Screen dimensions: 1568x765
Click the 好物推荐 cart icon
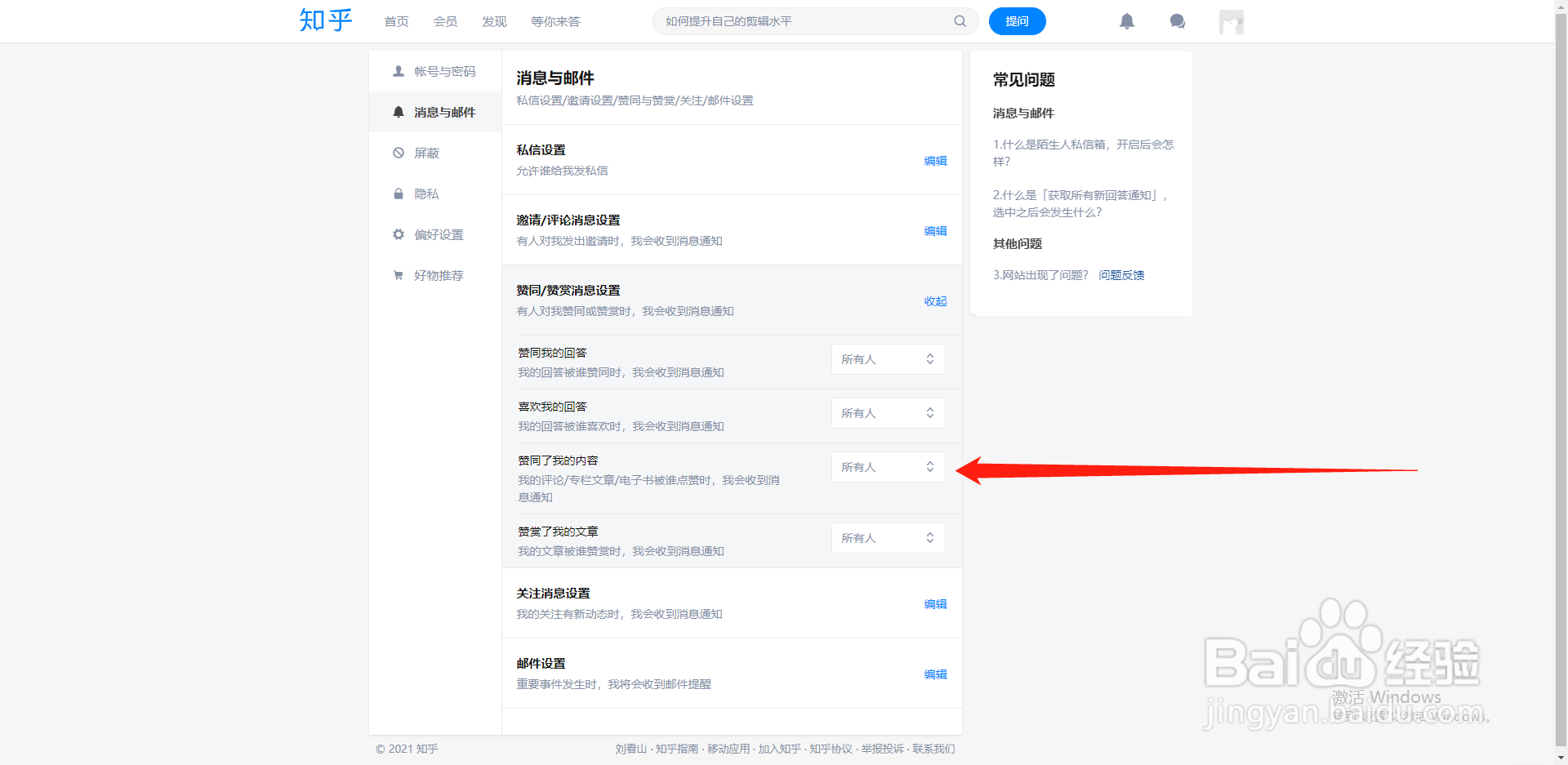tap(398, 275)
